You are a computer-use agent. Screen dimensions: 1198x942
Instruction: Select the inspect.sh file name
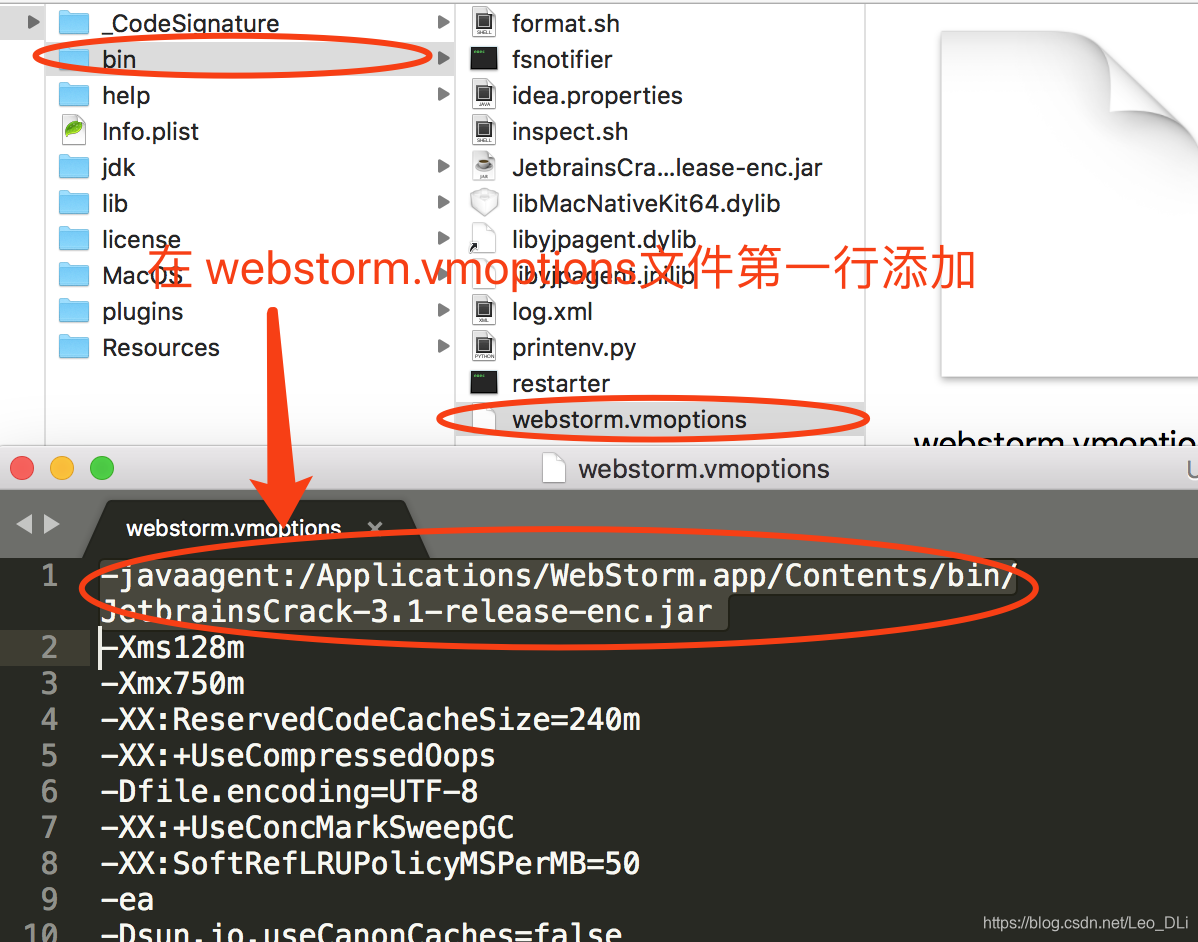(x=570, y=131)
